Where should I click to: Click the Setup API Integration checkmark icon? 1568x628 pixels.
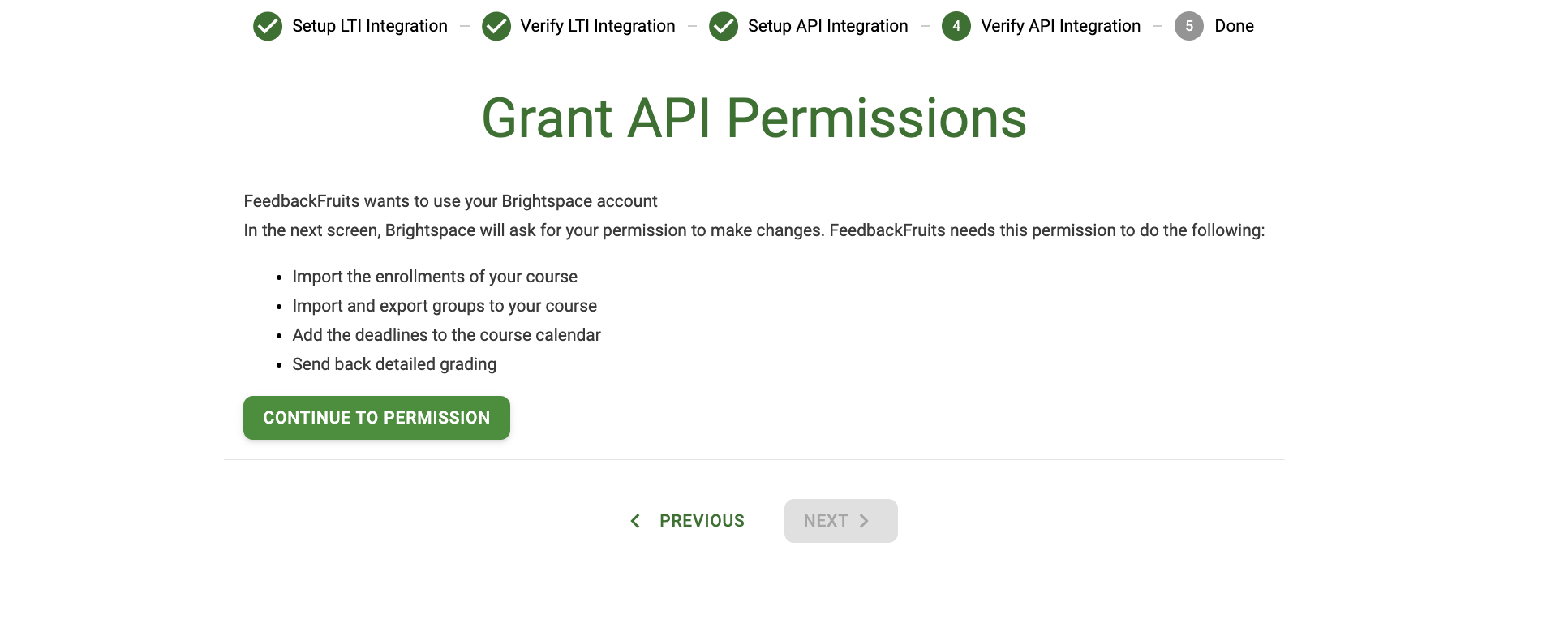point(724,26)
